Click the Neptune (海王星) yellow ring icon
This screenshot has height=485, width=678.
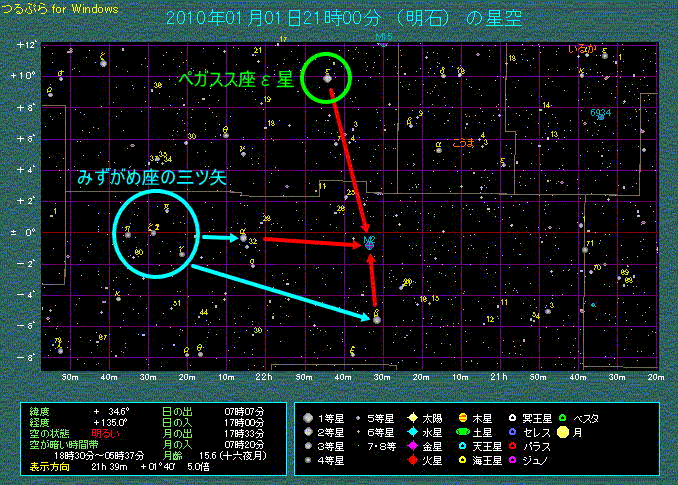coord(464,461)
